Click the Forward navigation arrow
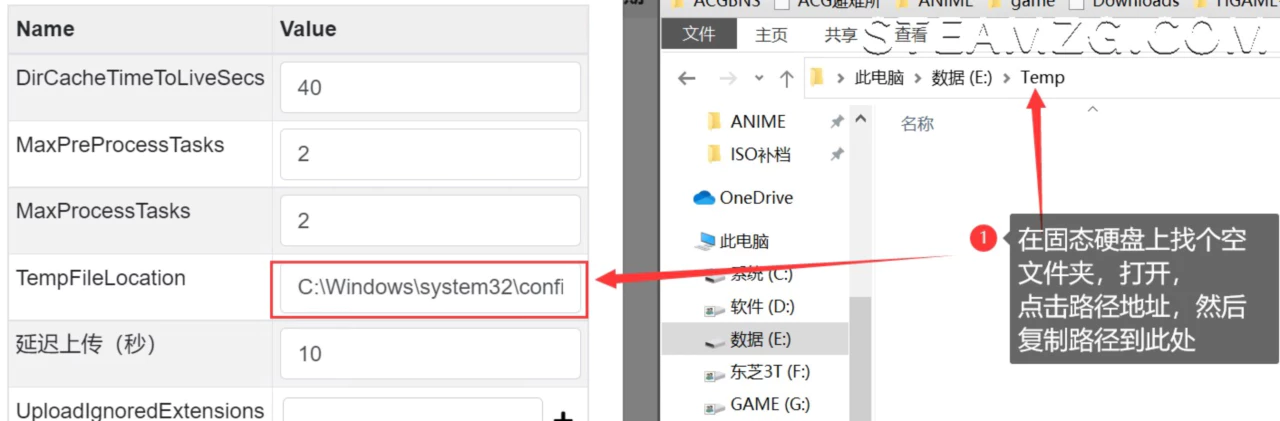 (727, 78)
